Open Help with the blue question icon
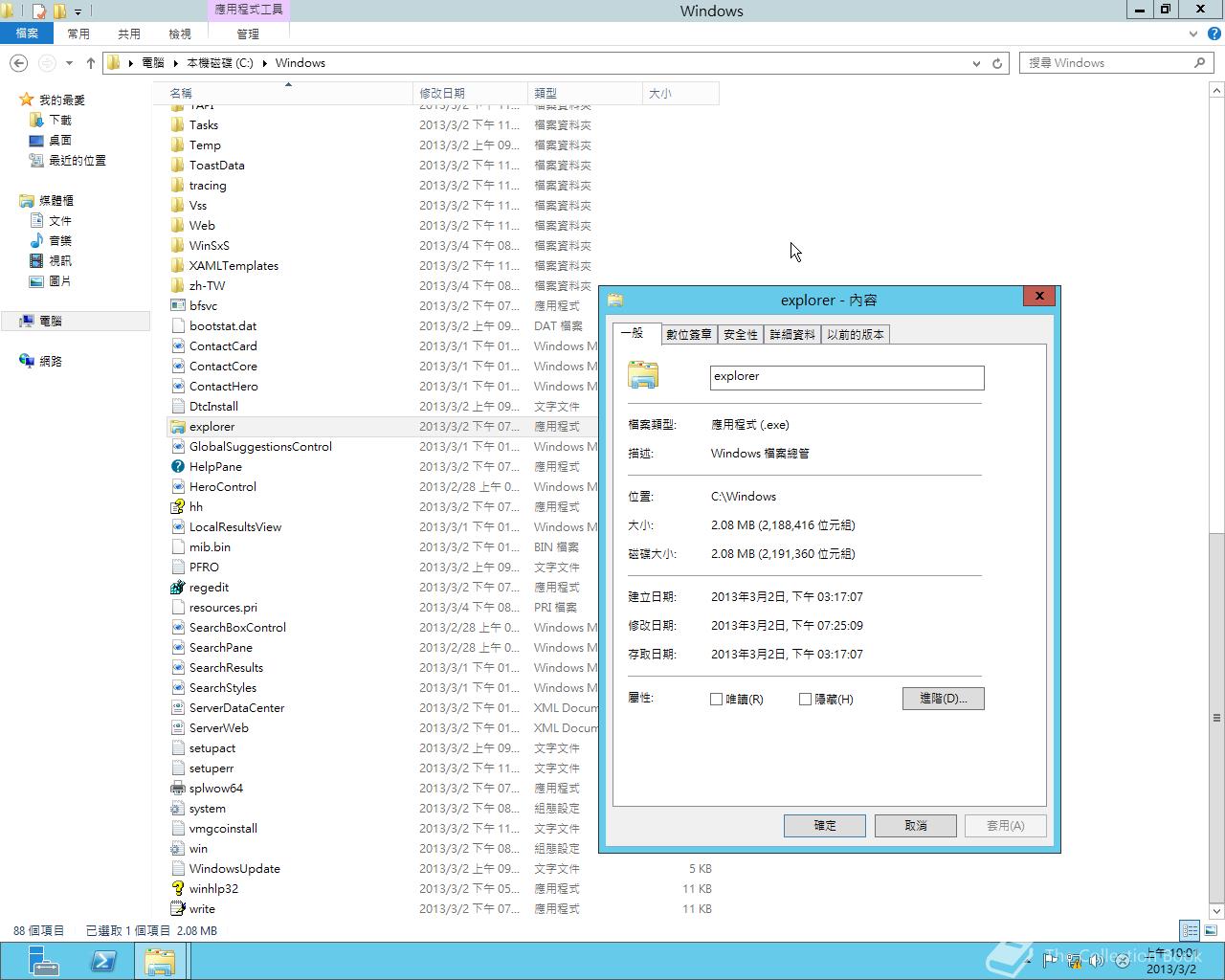Screen dimensions: 1225x980 pyautogui.click(x=1214, y=33)
